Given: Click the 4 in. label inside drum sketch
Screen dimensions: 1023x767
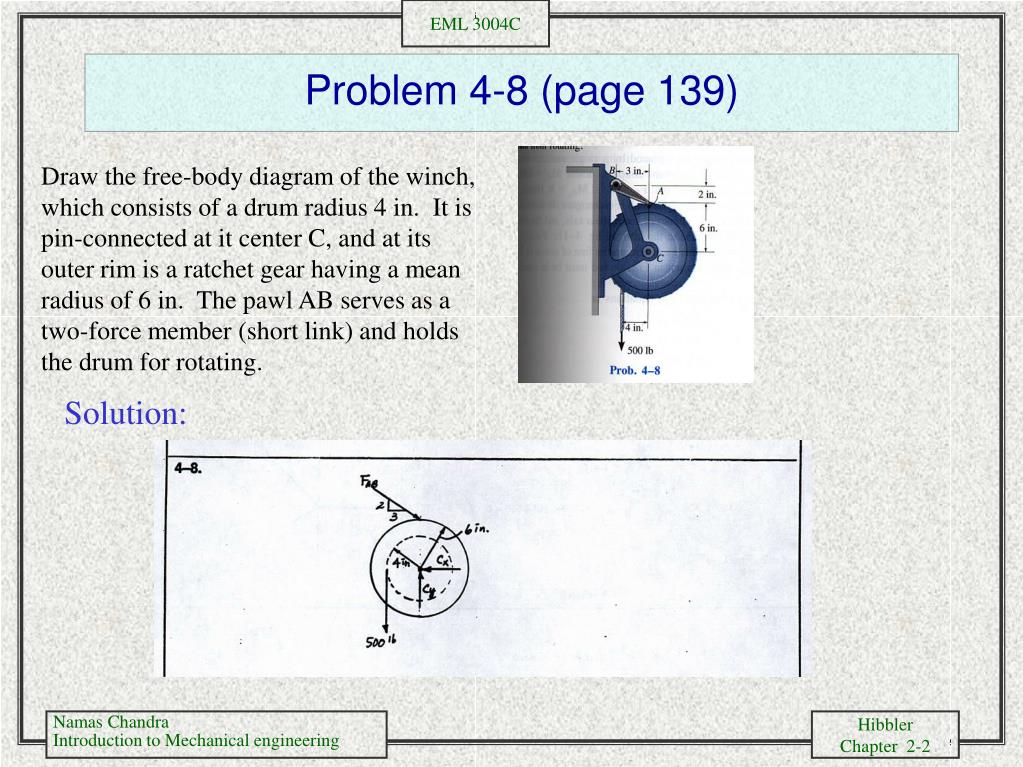Looking at the screenshot, I should click(x=401, y=562).
